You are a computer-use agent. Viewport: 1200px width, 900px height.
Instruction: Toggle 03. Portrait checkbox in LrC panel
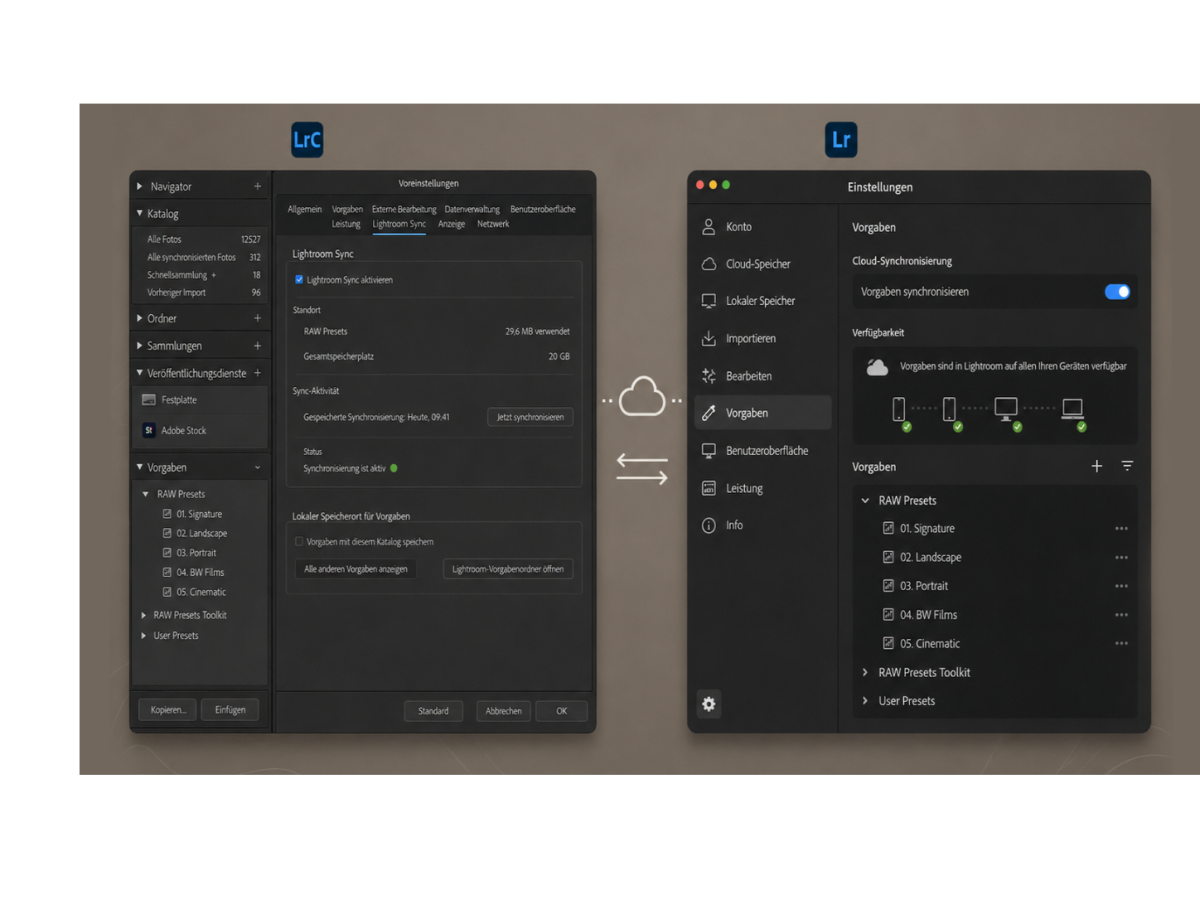[167, 553]
